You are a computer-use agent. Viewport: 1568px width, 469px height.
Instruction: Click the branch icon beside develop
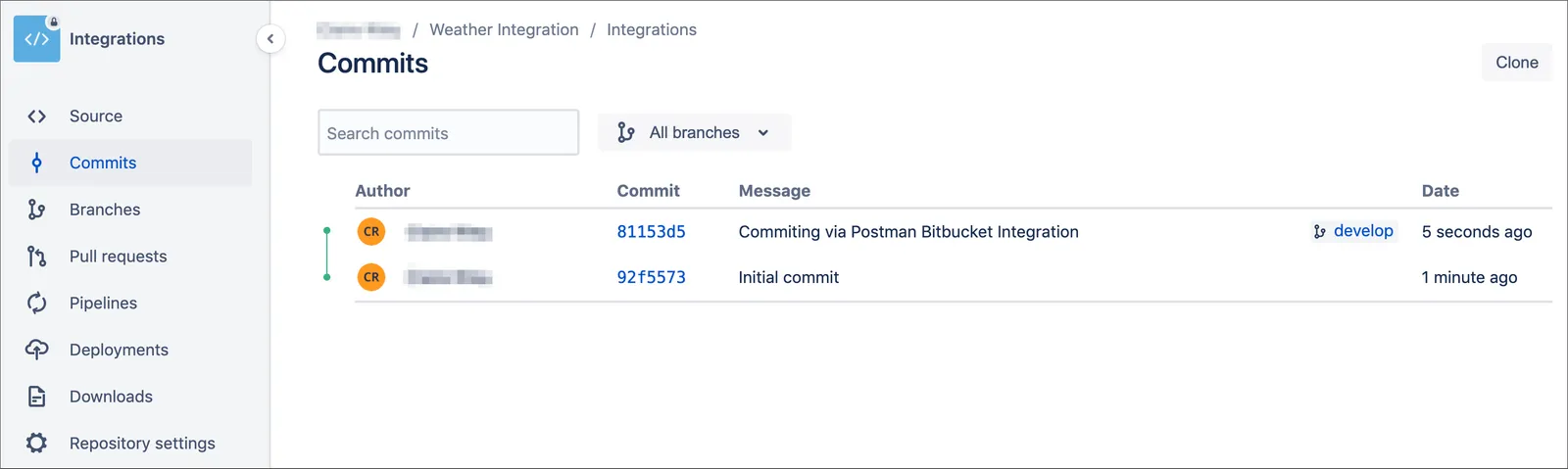(1319, 232)
